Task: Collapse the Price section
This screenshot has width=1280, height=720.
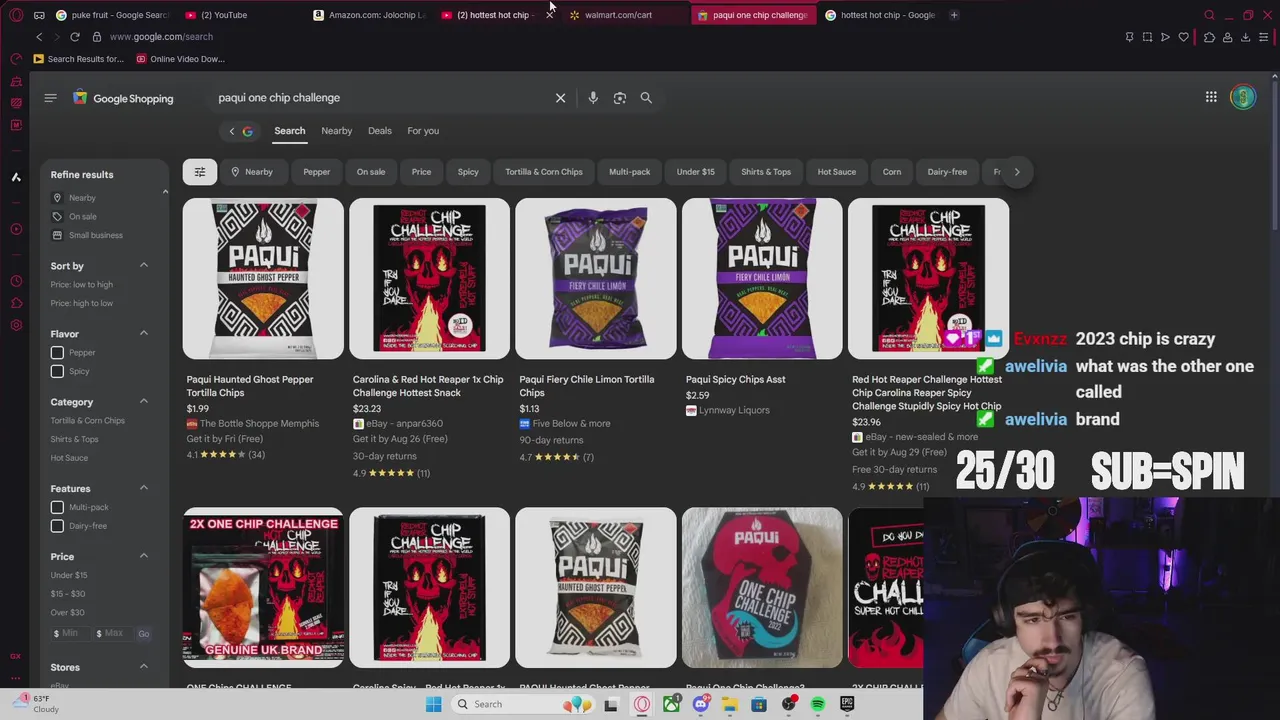Action: [143, 557]
